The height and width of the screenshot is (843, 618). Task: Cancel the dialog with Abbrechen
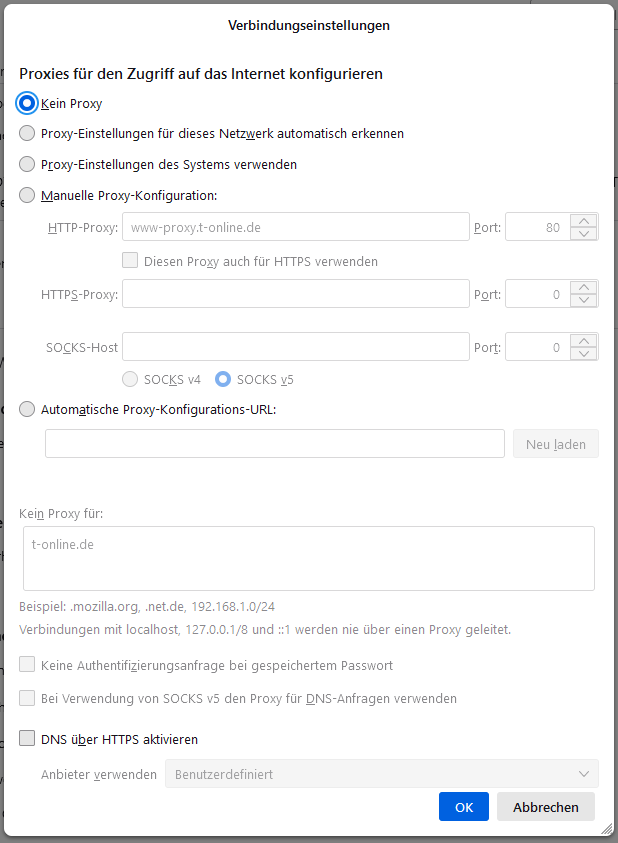[x=546, y=807]
